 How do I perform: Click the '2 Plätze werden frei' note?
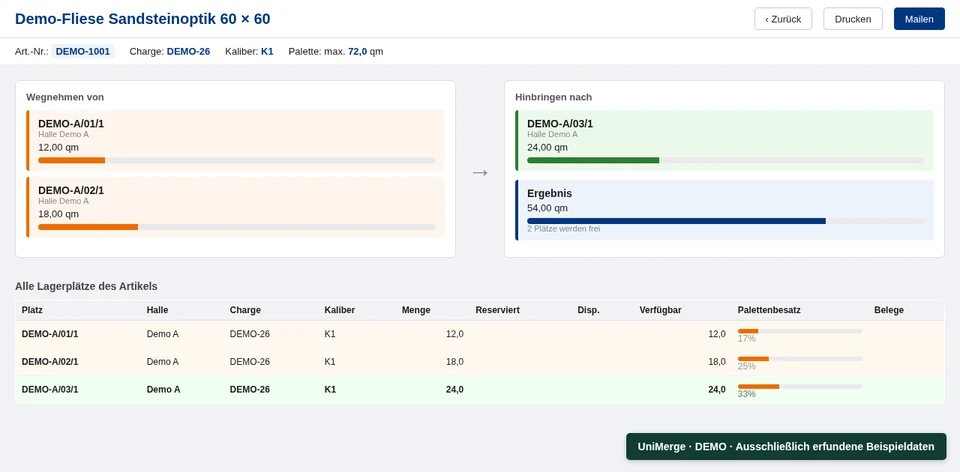pyautogui.click(x=563, y=229)
